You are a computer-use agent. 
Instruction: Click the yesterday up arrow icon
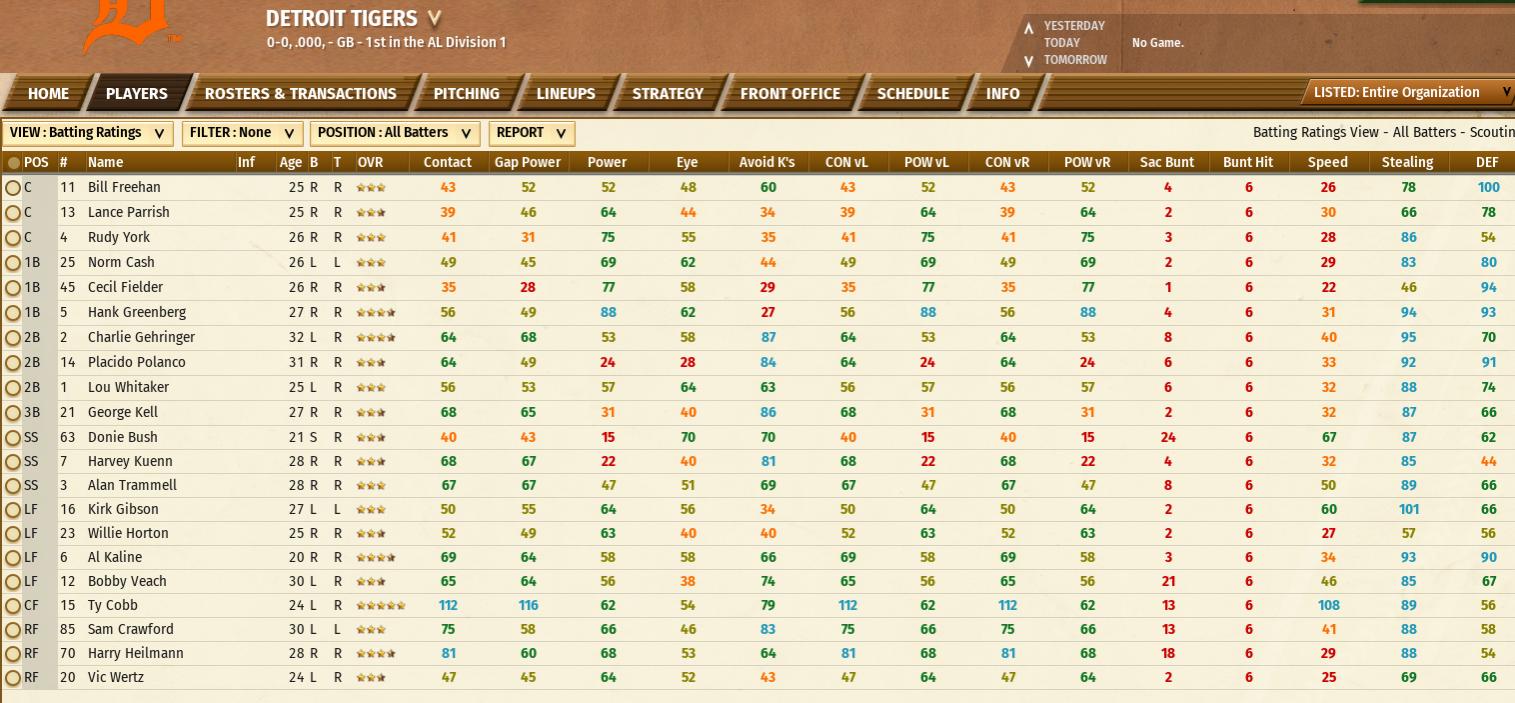[1028, 29]
